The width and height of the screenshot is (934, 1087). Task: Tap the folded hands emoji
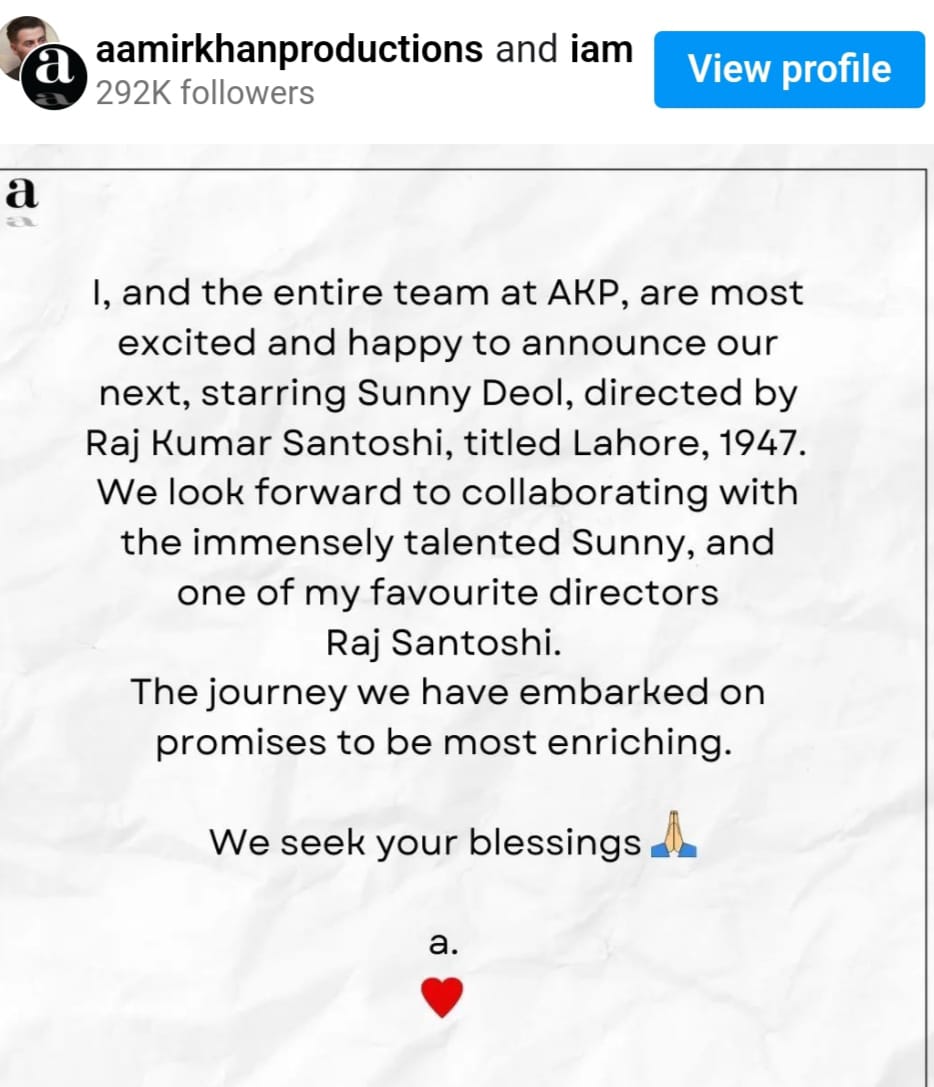click(673, 841)
